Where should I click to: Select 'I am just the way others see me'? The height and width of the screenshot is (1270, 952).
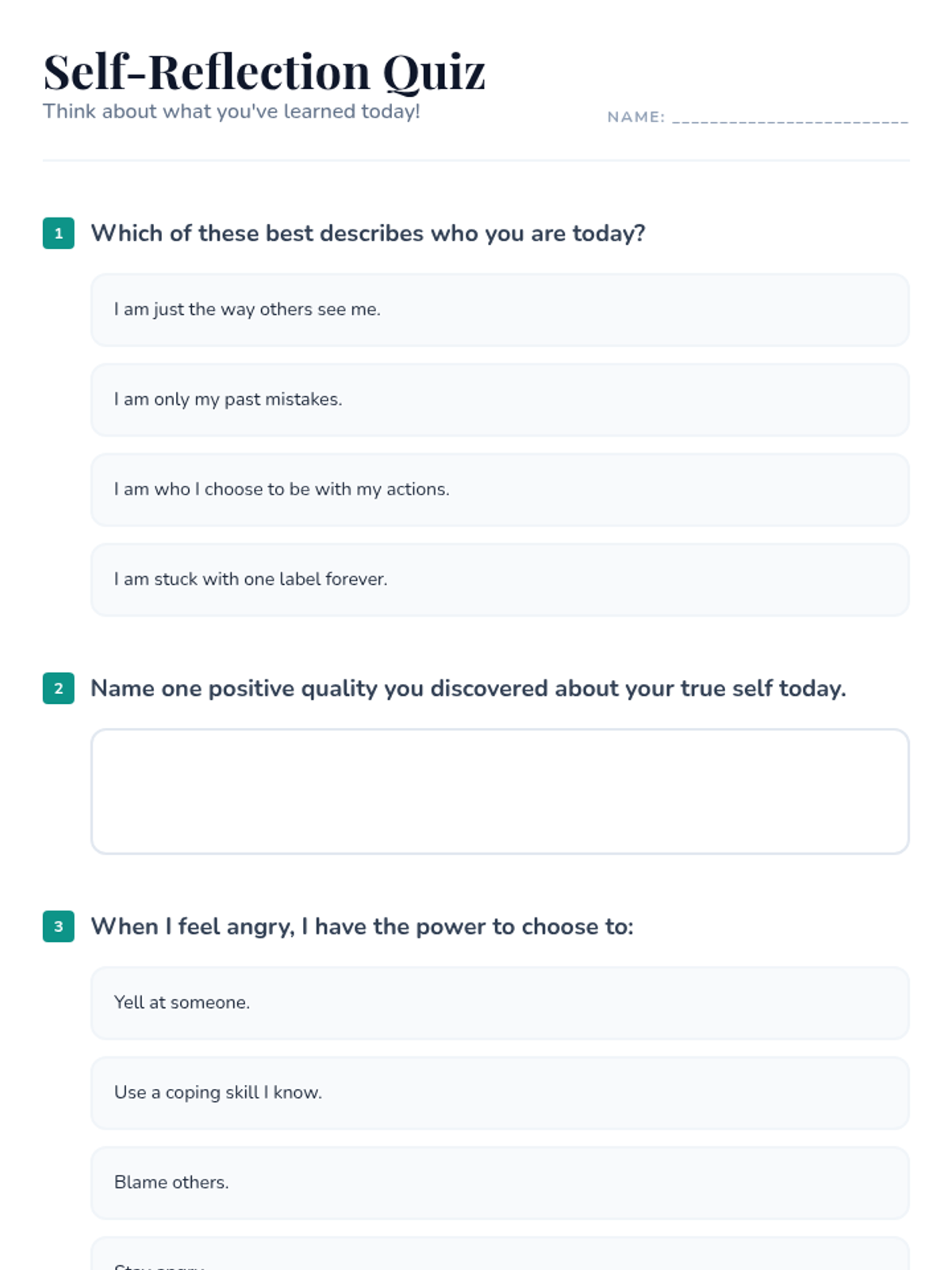(500, 310)
